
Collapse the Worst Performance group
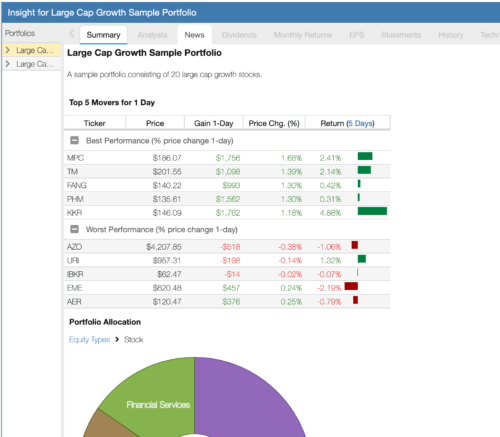click(x=74, y=229)
